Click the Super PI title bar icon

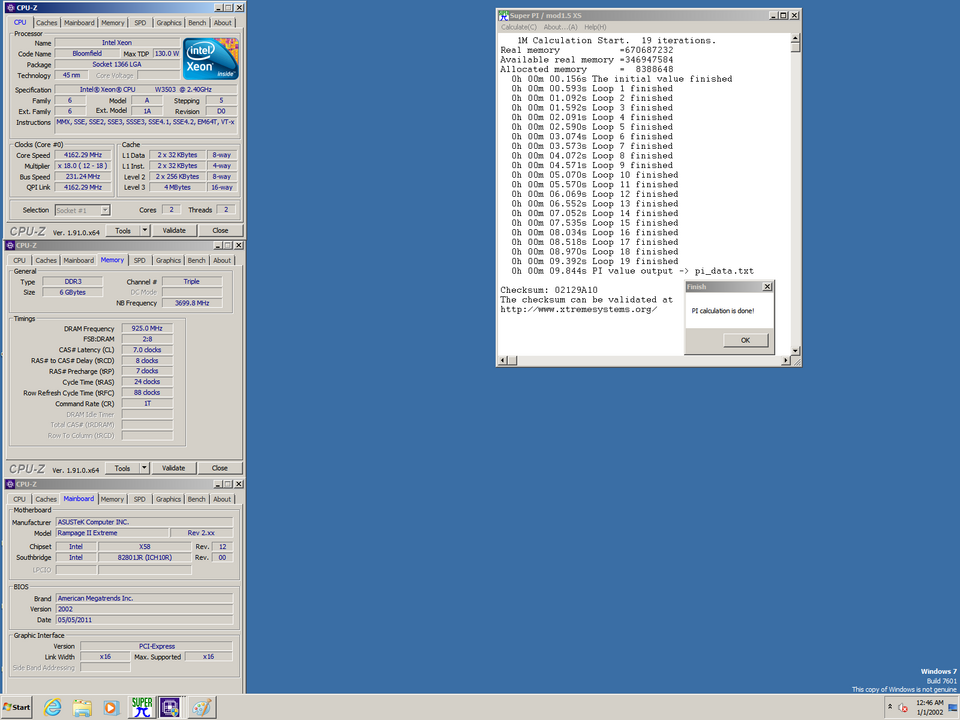click(x=503, y=15)
